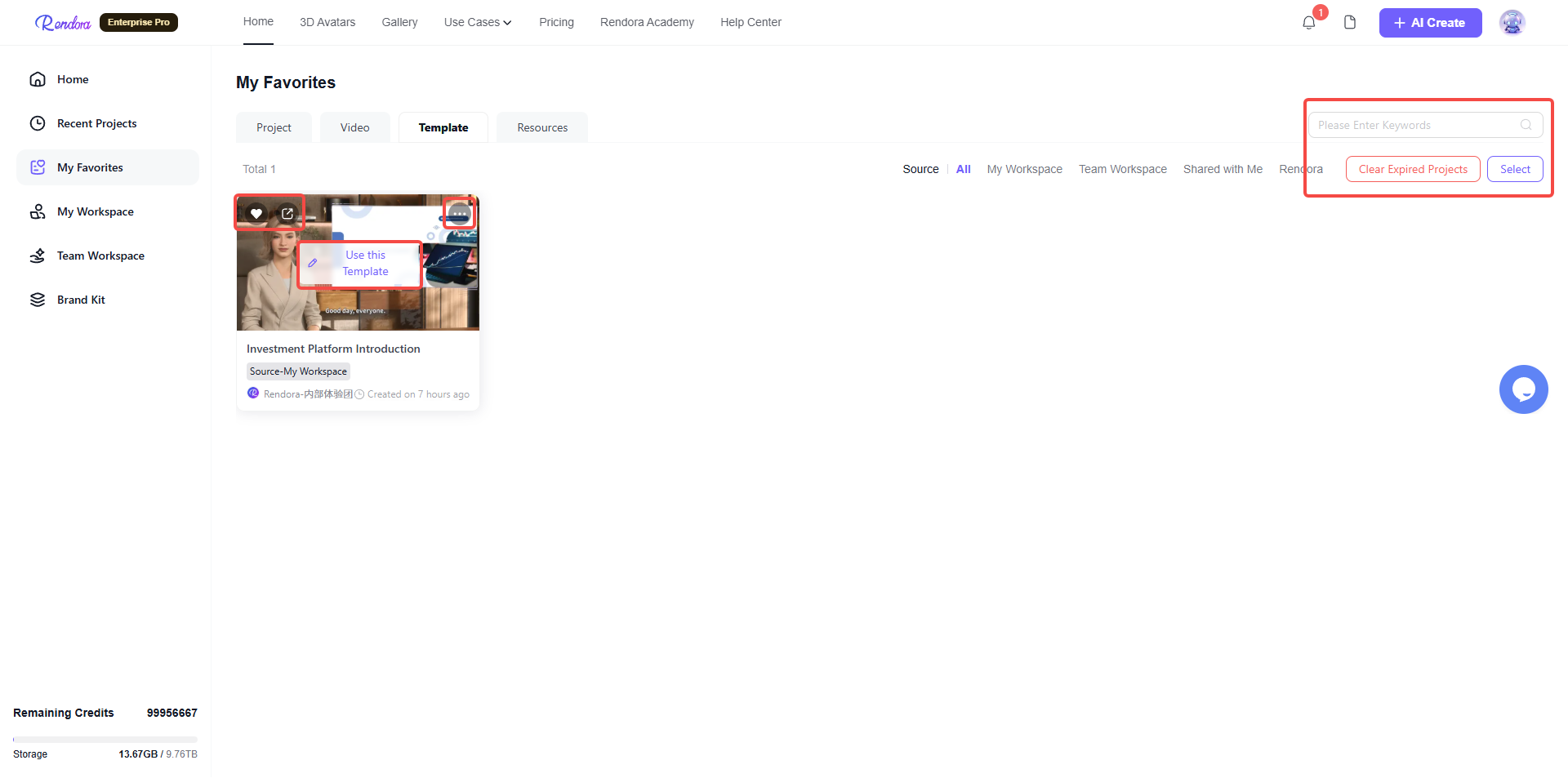The height and width of the screenshot is (778, 1568).
Task: Open the three-dot more options on card
Action: click(x=460, y=214)
